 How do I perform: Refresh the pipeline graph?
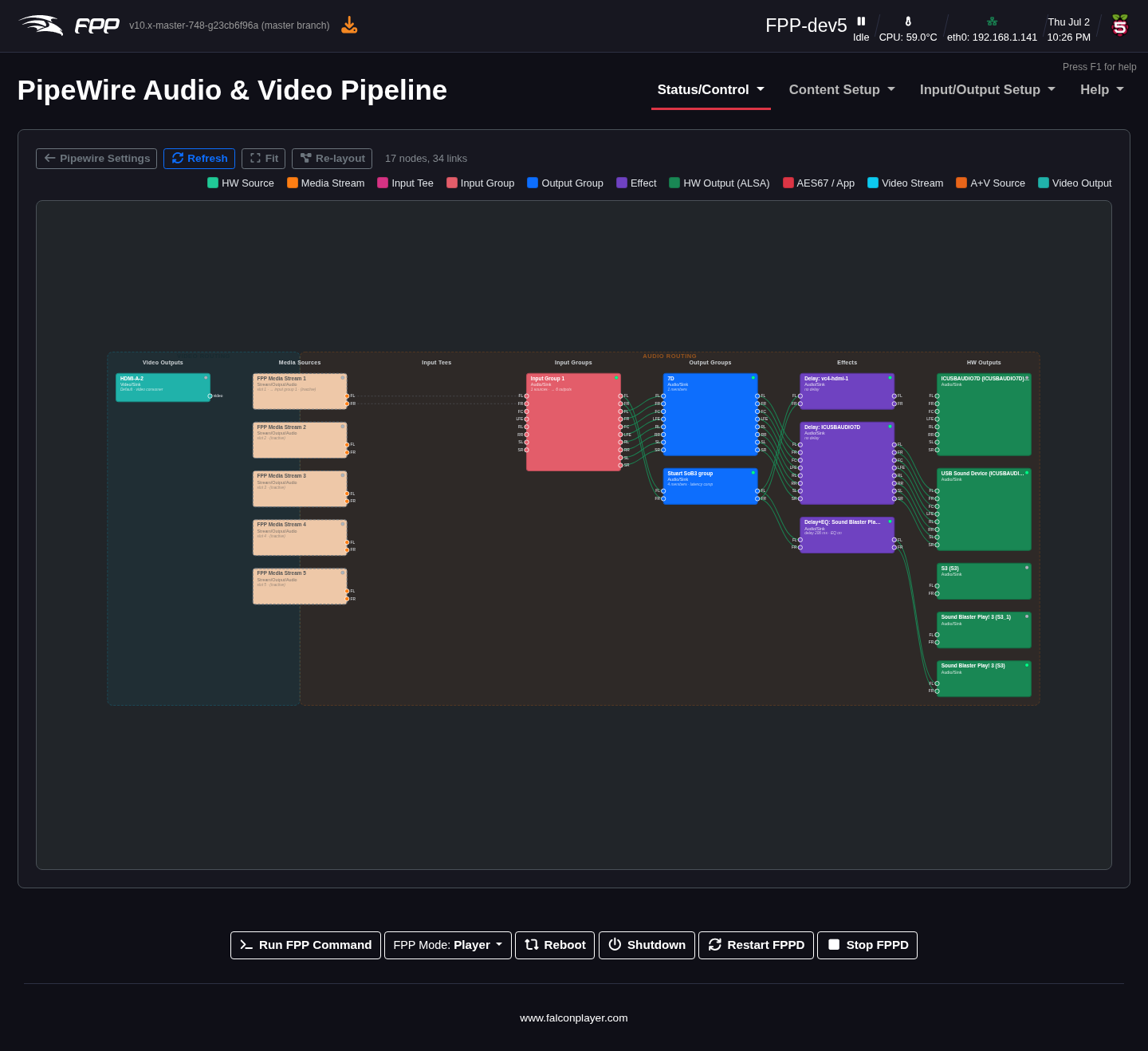[x=199, y=159]
